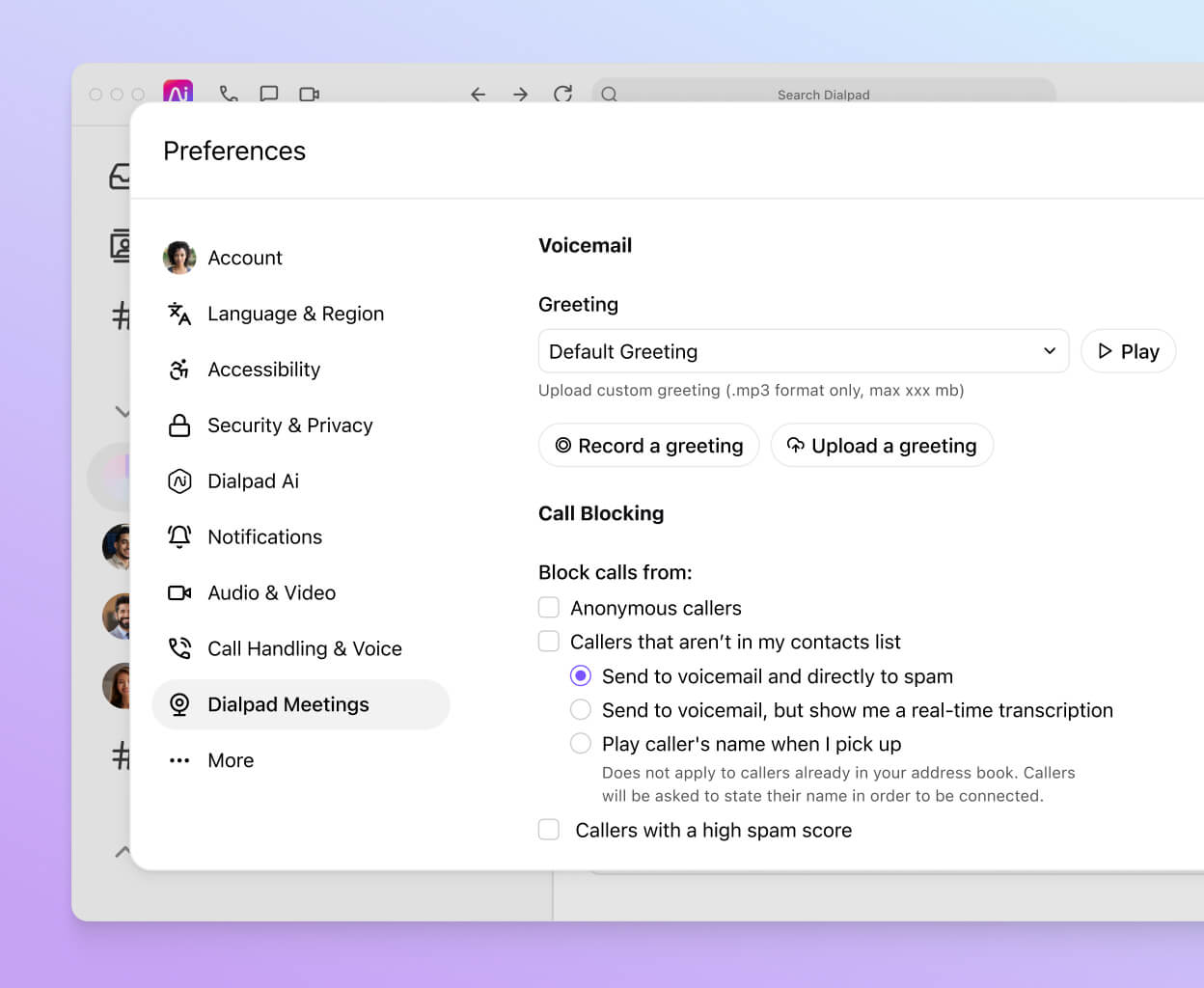Image resolution: width=1204 pixels, height=988 pixels.
Task: Click the video camera icon in the top toolbar
Action: [x=309, y=94]
